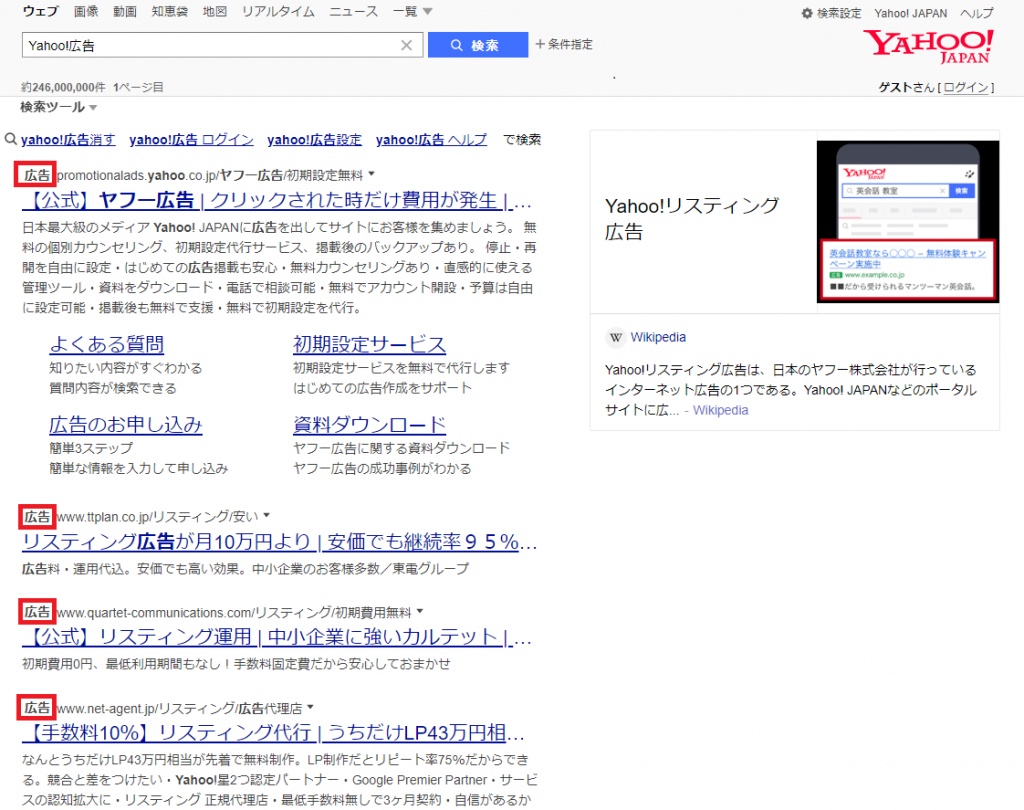1024x810 pixels.
Task: Open the 広告のお申し込み sitelink
Action: pos(125,425)
